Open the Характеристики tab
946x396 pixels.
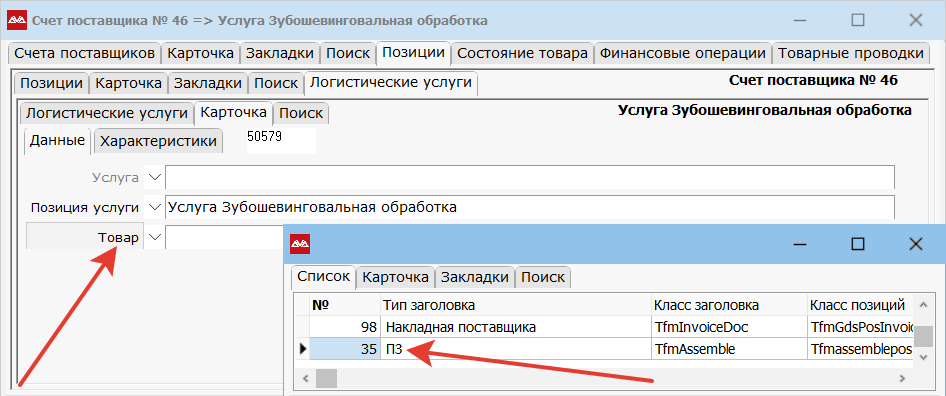coord(158,141)
